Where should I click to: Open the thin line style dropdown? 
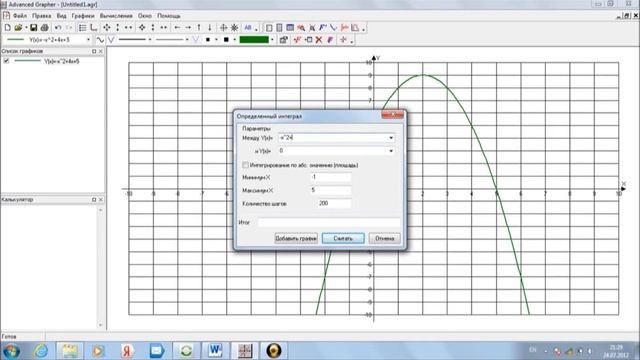(187, 40)
